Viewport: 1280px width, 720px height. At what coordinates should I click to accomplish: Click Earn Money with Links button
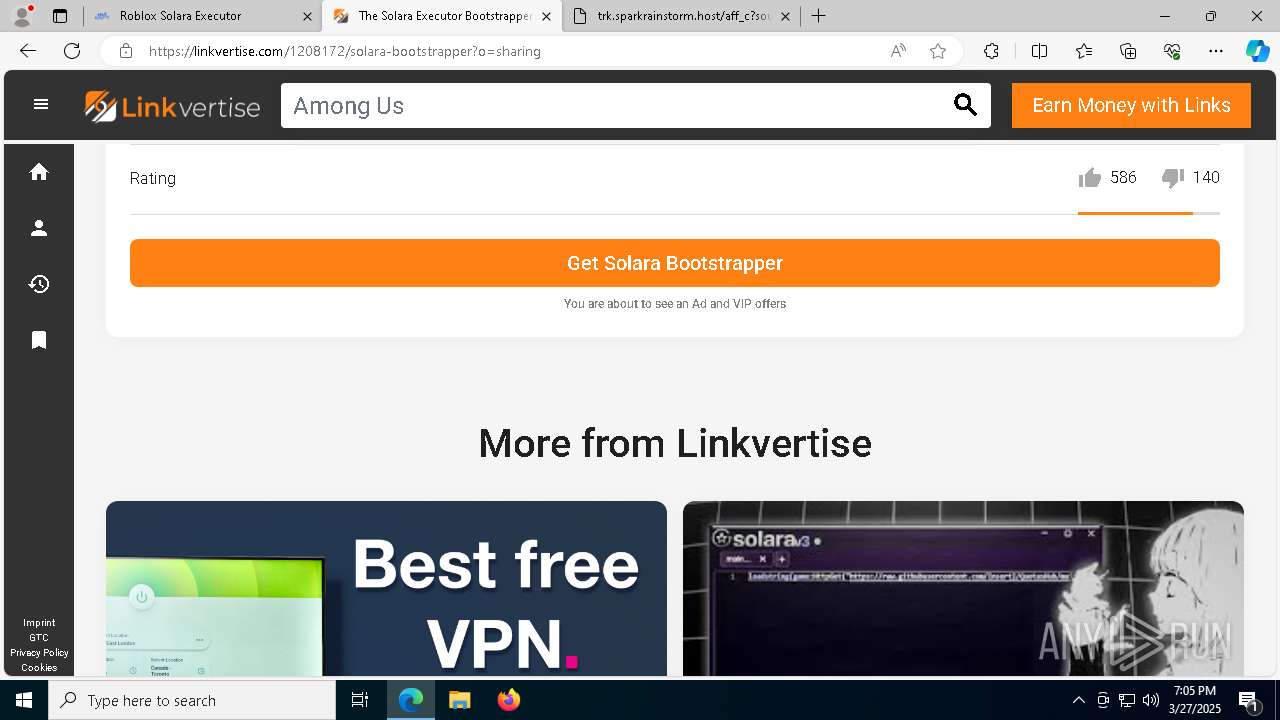point(1131,106)
